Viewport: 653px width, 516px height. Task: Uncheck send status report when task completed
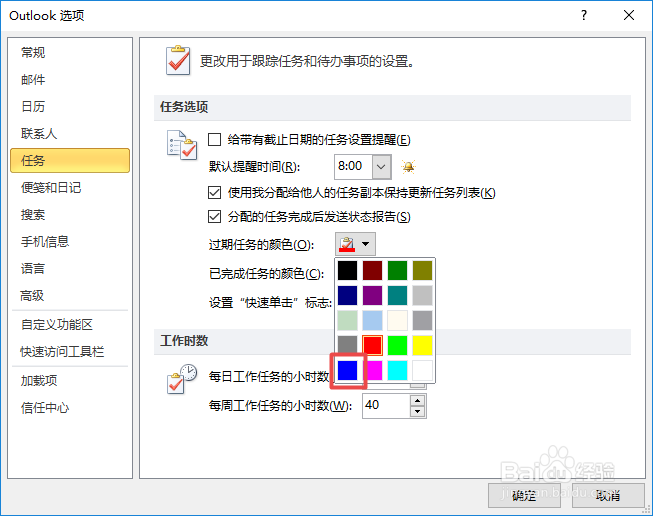click(214, 217)
